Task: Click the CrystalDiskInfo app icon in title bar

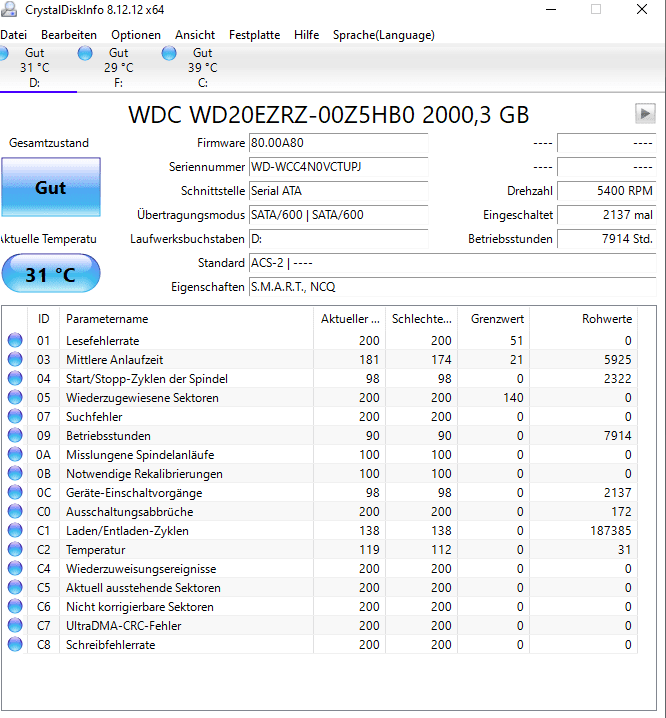Action: [9, 9]
